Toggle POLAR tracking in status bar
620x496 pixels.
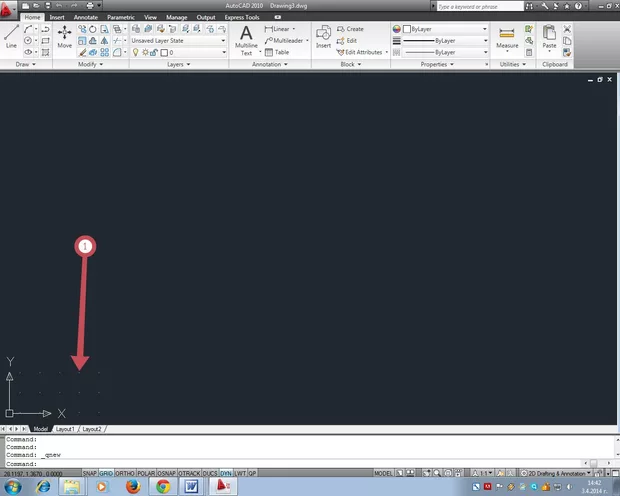[146, 473]
